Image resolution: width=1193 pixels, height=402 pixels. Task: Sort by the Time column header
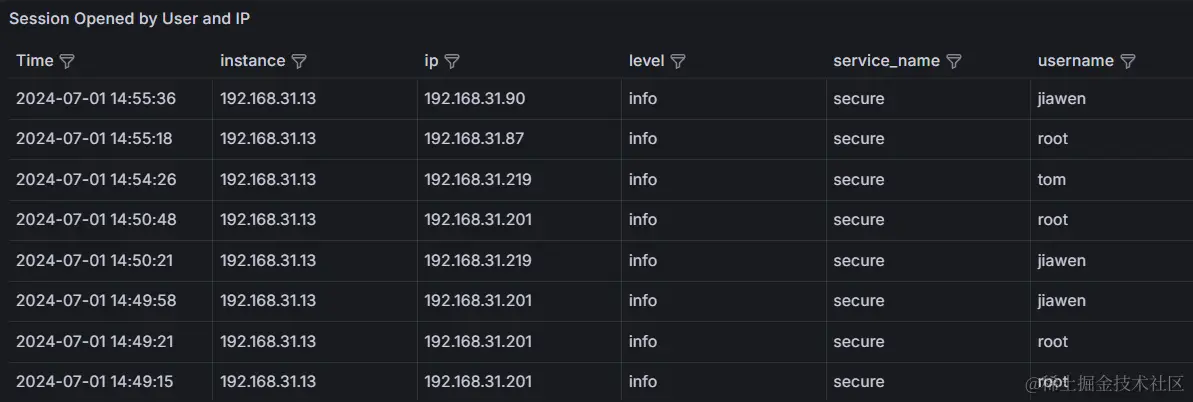tap(35, 61)
